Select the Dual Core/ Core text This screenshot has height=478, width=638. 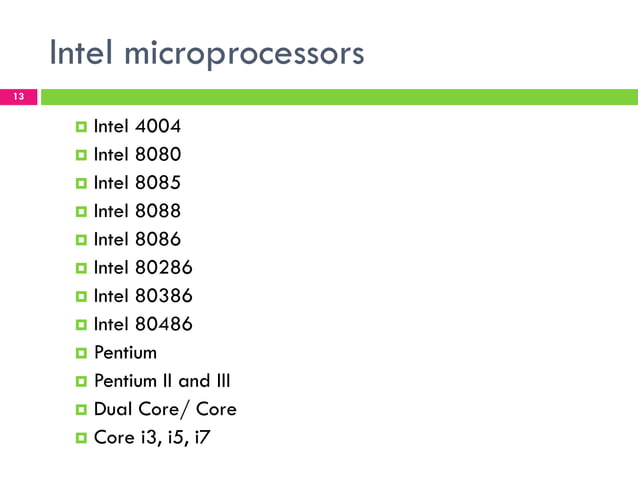point(165,409)
